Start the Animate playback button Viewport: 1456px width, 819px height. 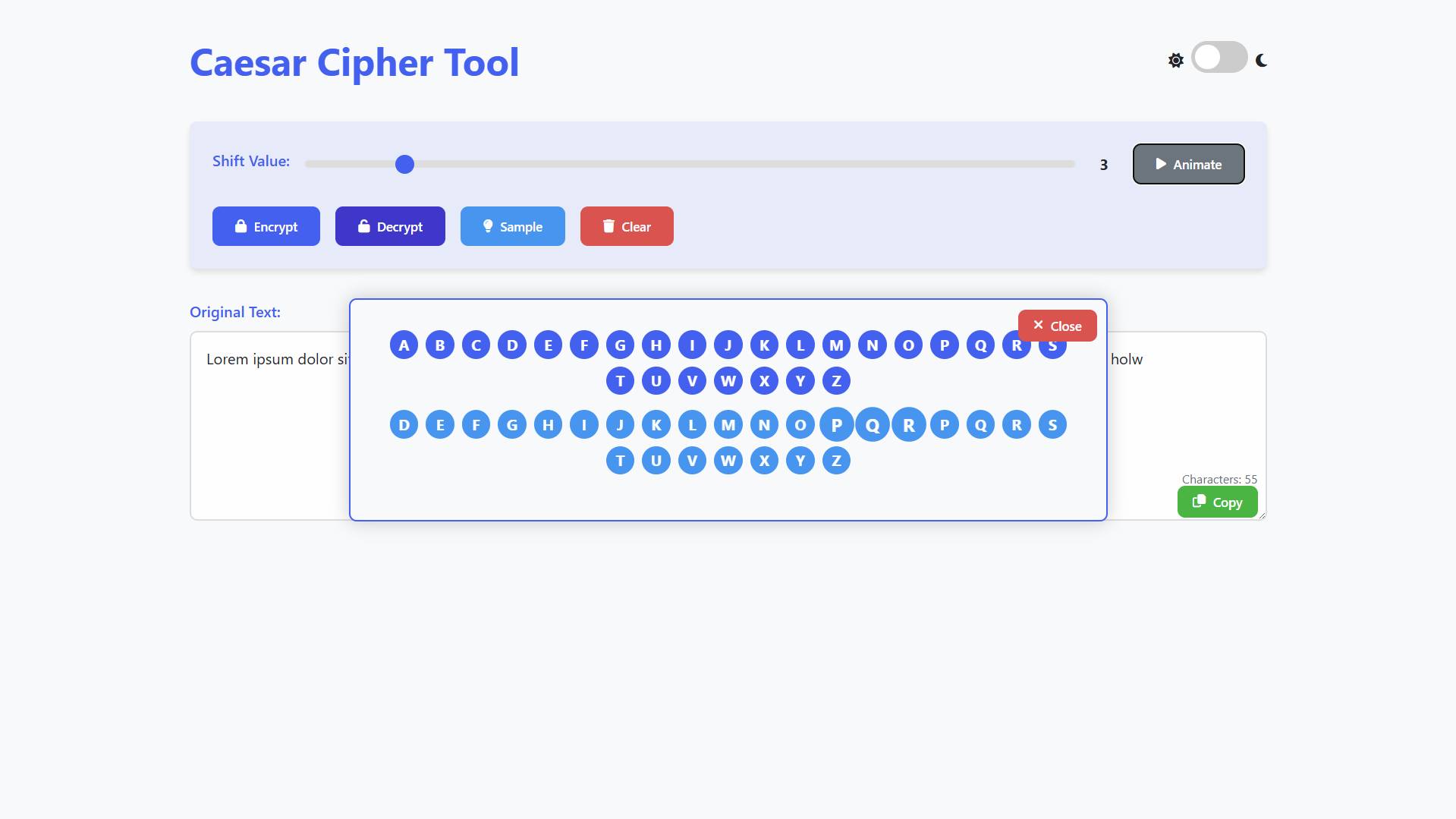pyautogui.click(x=1188, y=164)
